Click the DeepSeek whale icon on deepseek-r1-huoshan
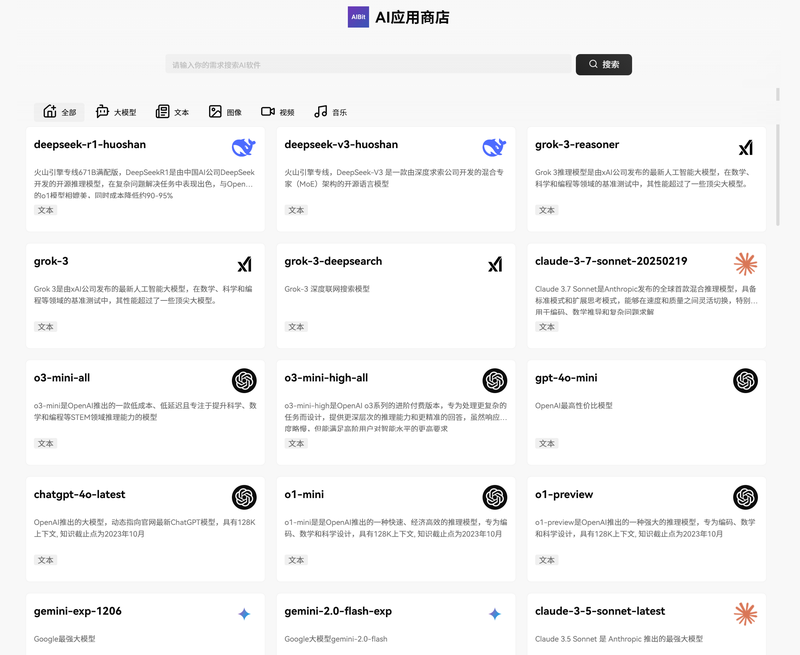This screenshot has height=655, width=800. tap(244, 147)
